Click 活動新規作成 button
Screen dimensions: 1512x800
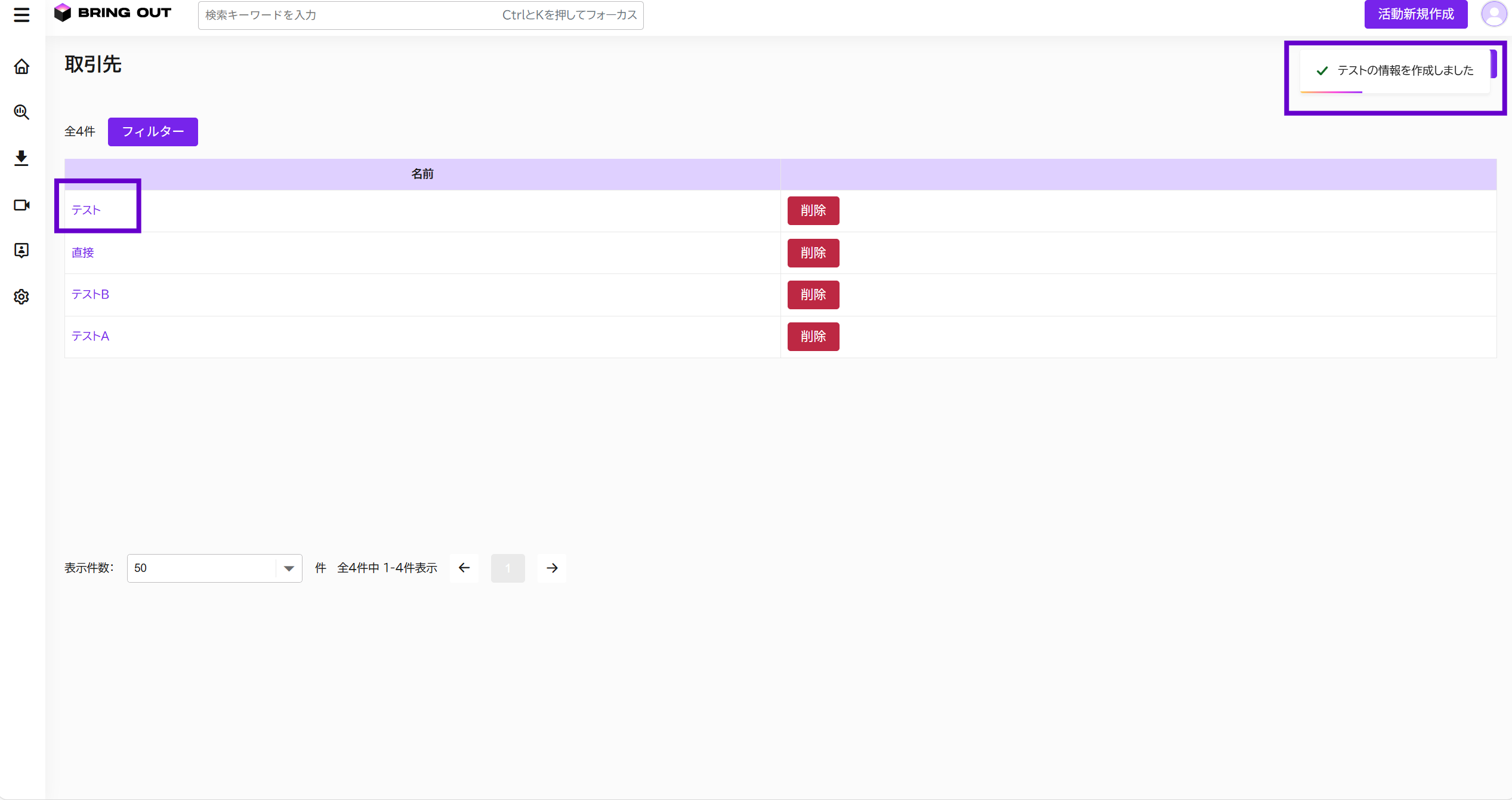click(1416, 14)
